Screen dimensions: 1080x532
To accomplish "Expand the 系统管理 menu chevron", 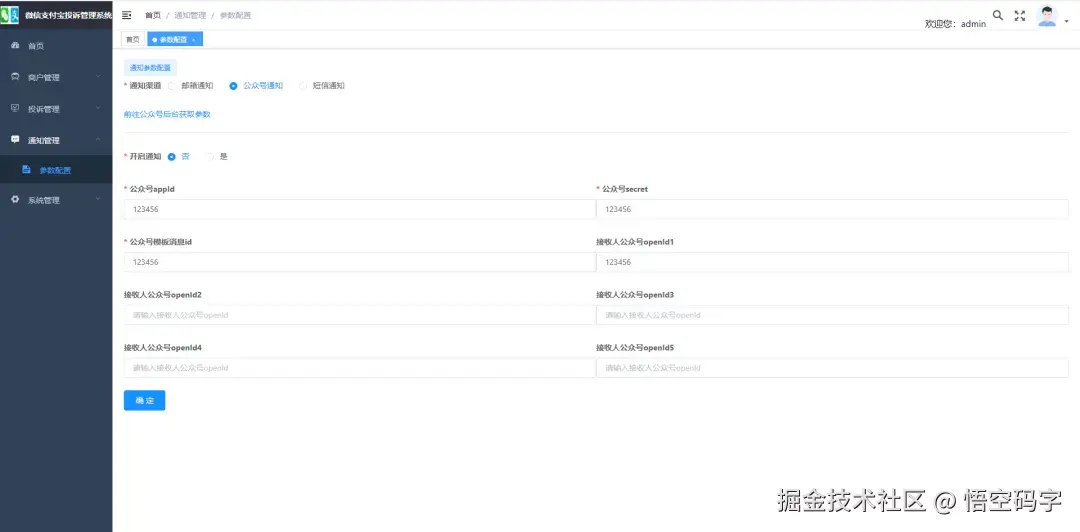I will 98,200.
